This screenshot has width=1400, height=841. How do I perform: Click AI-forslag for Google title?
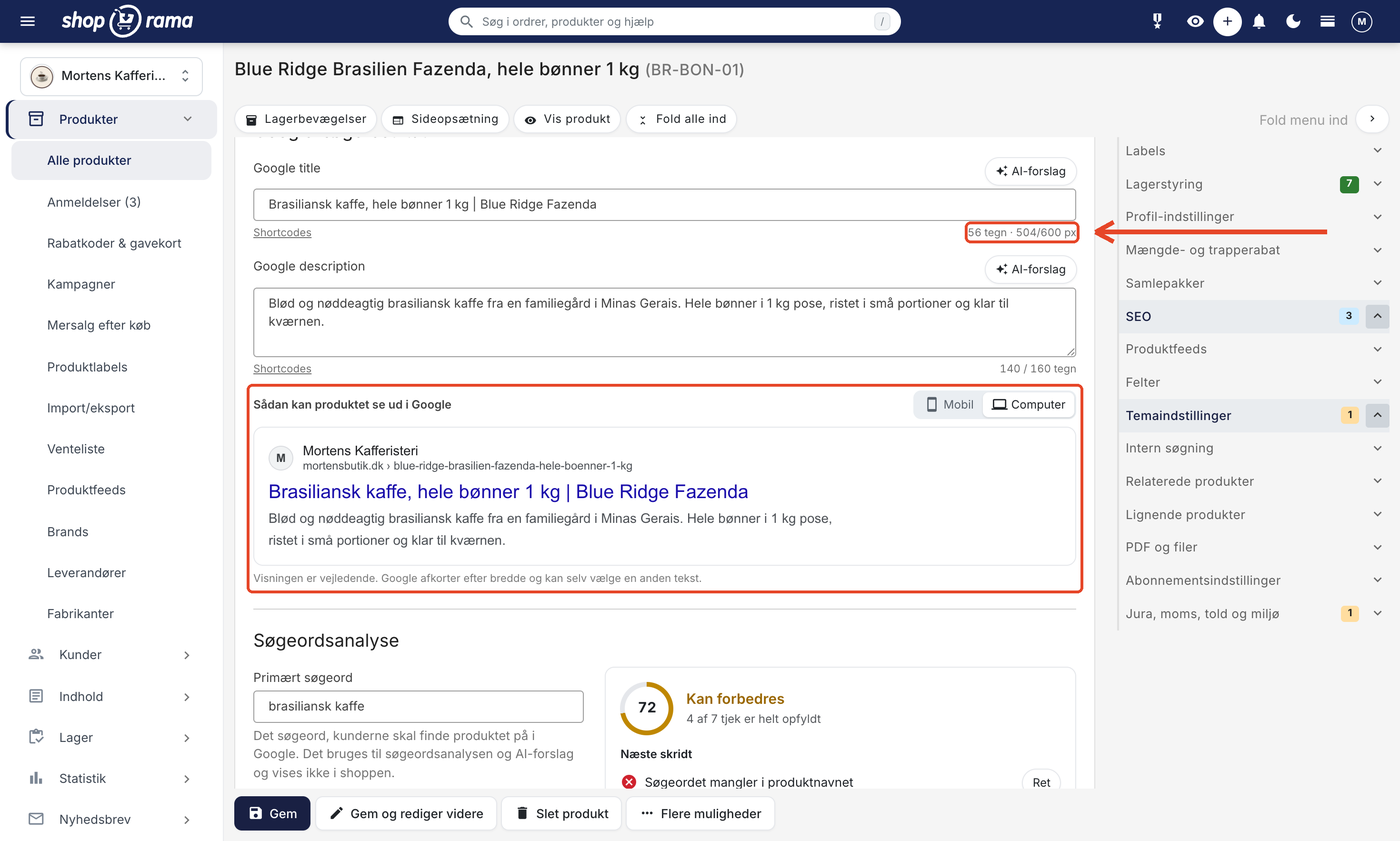click(x=1031, y=171)
